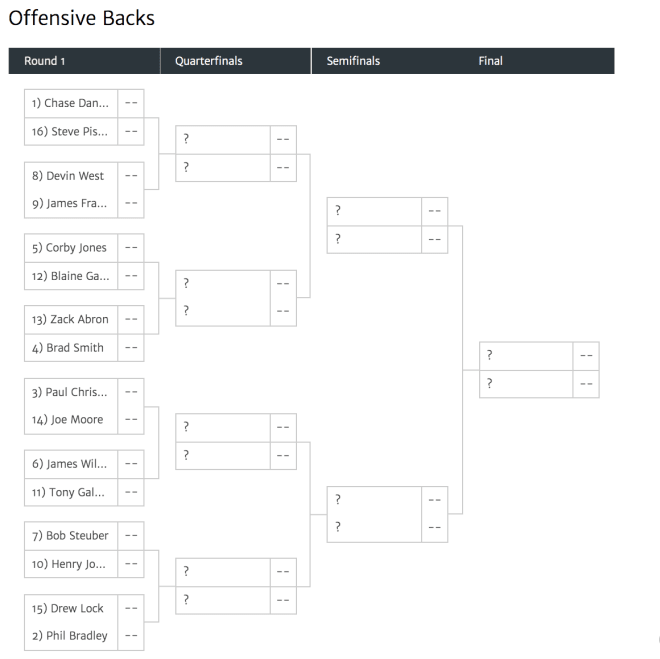Choose 16) Steve Pis... entry
Image resolution: width=660 pixels, height=659 pixels.
(x=71, y=132)
